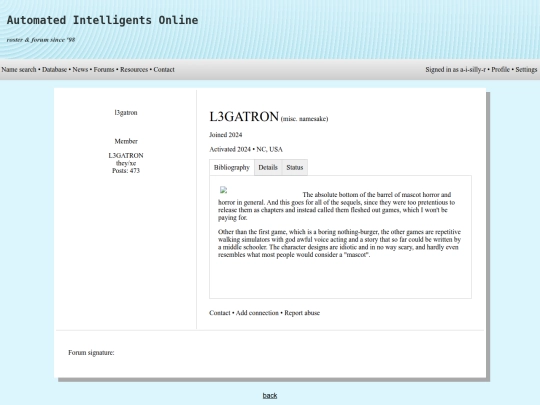Click the 'Posts: 473' text

coord(126,170)
